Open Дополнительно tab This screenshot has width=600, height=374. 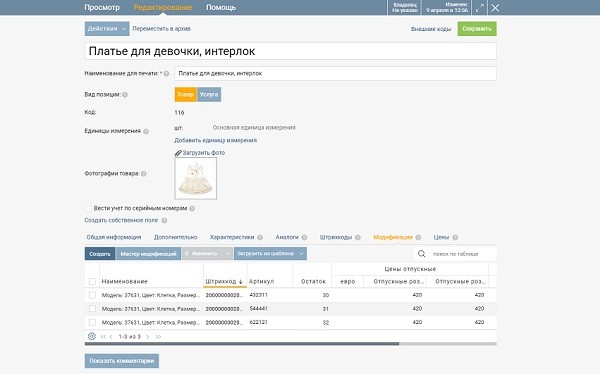coord(176,237)
